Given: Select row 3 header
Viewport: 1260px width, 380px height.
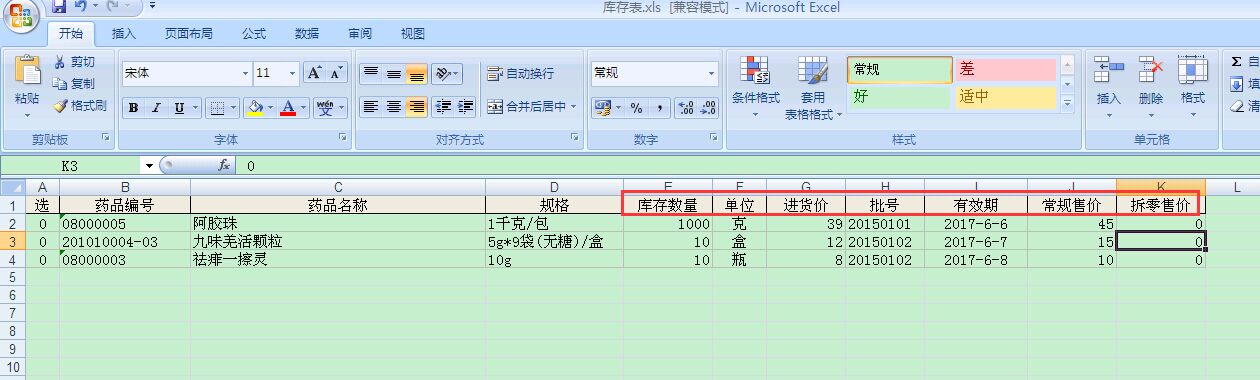Looking at the screenshot, I should tap(12, 242).
